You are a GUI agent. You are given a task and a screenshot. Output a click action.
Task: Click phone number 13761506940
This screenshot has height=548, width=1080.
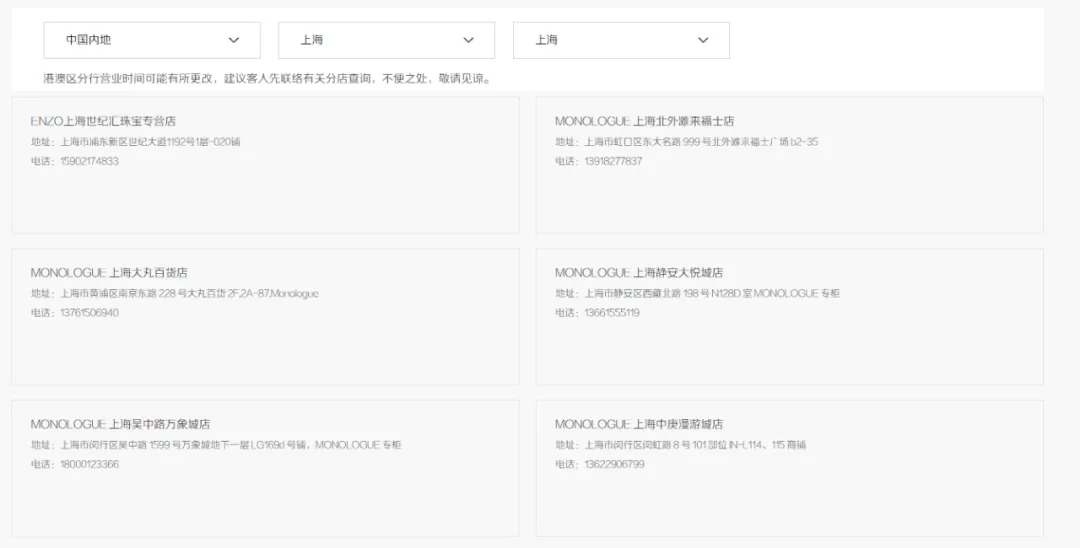88,313
